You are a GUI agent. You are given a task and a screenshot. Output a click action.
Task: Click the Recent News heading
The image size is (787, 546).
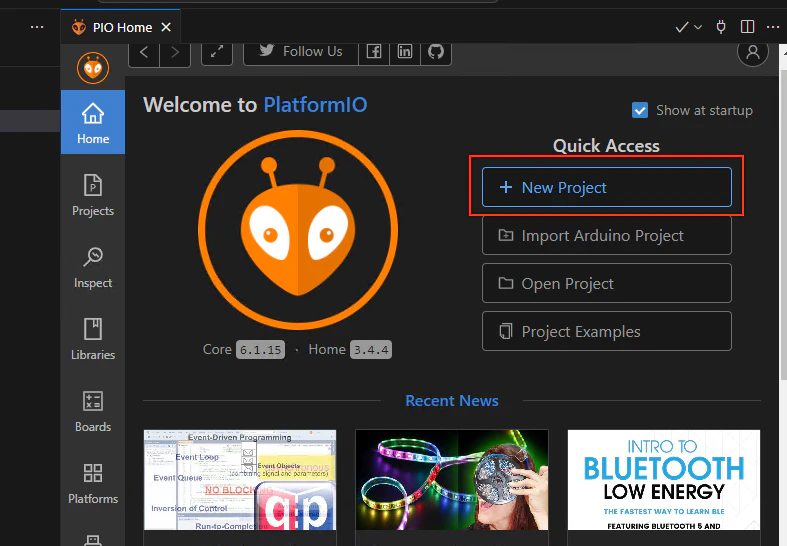(452, 400)
